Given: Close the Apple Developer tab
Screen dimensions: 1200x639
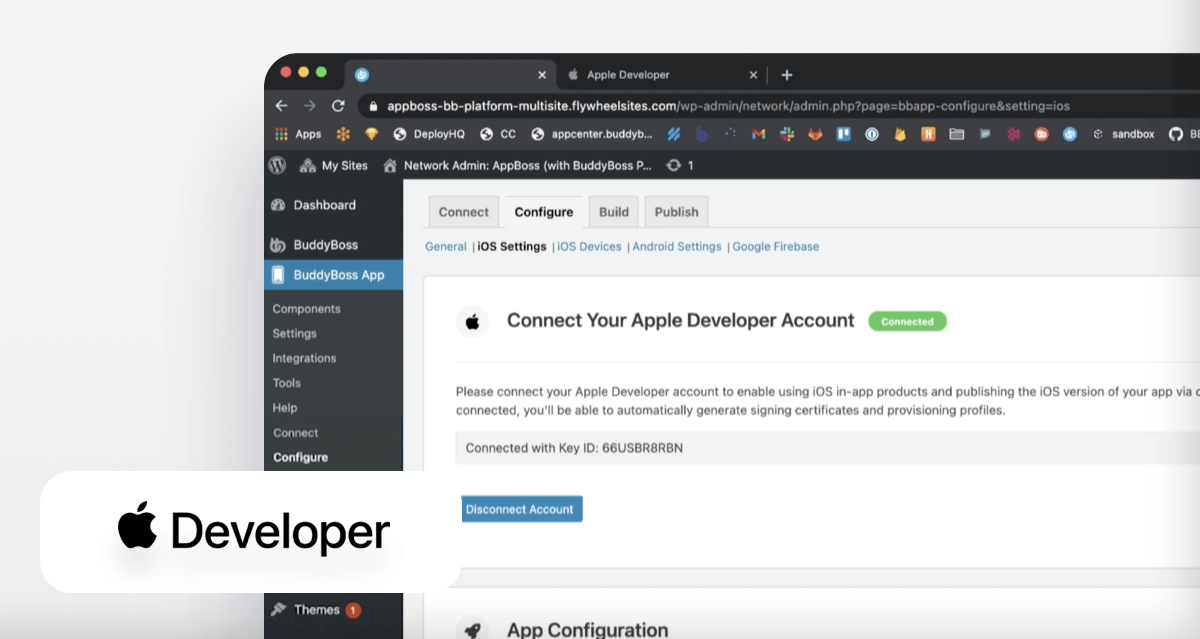Looking at the screenshot, I should coord(754,75).
